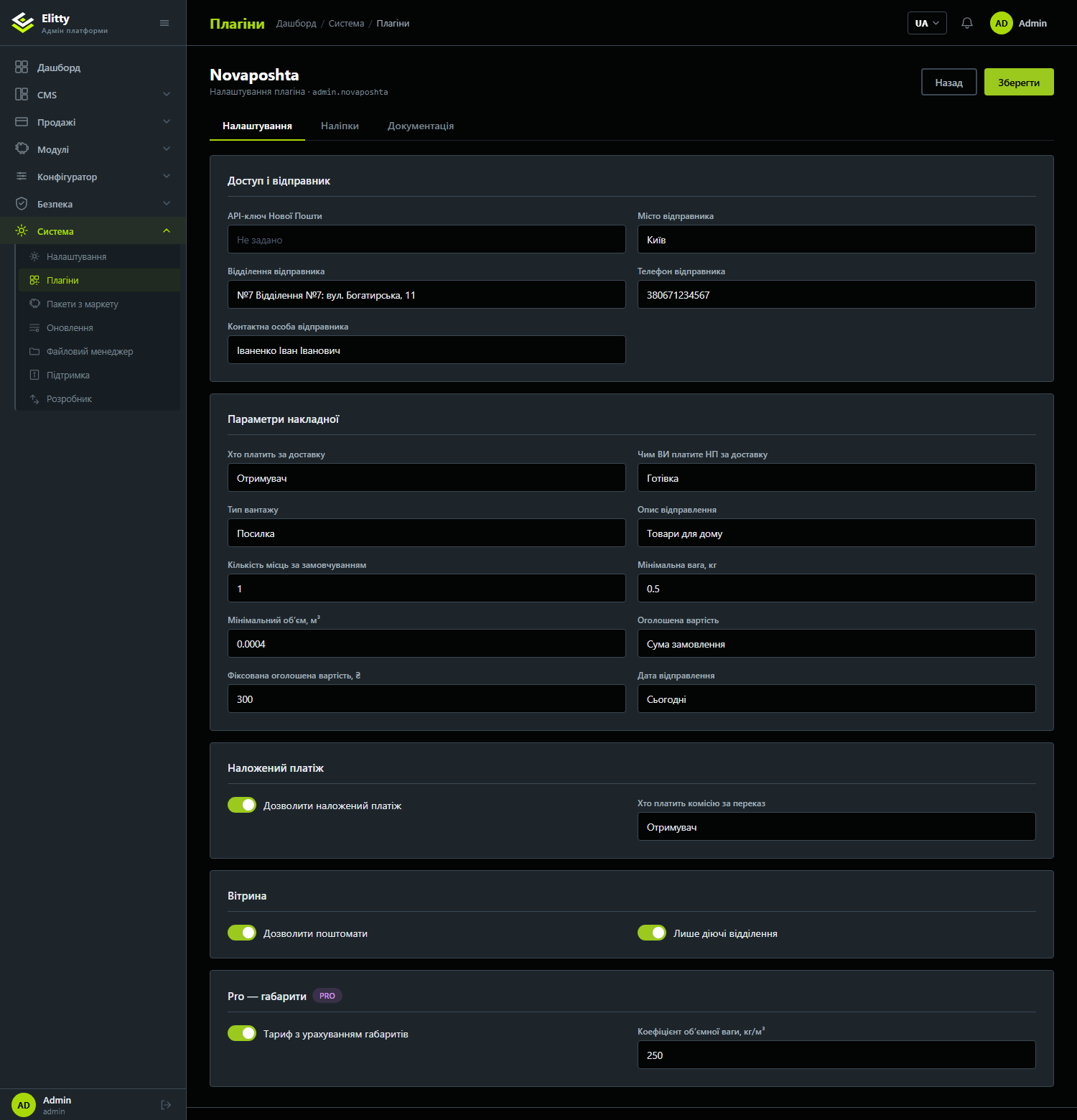
Task: Switch to Наліпки tab
Action: (x=340, y=126)
